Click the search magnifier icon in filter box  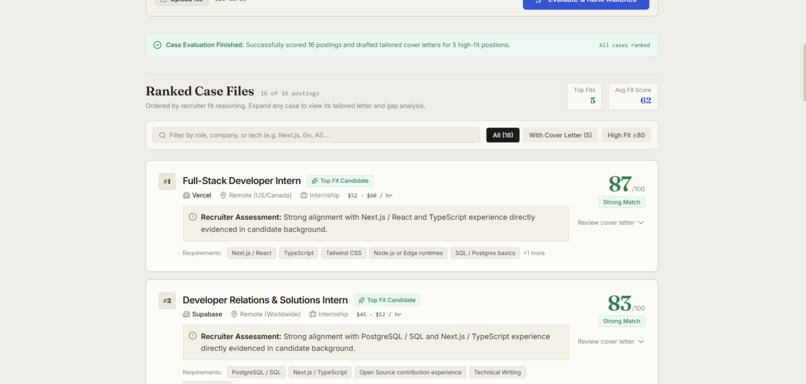[162, 135]
